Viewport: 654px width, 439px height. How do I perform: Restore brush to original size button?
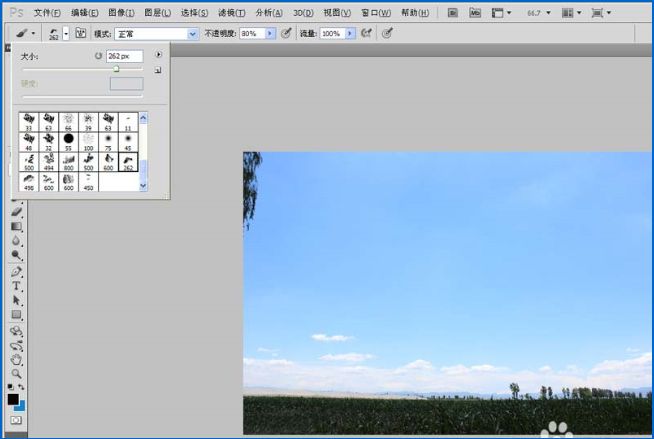(98, 56)
